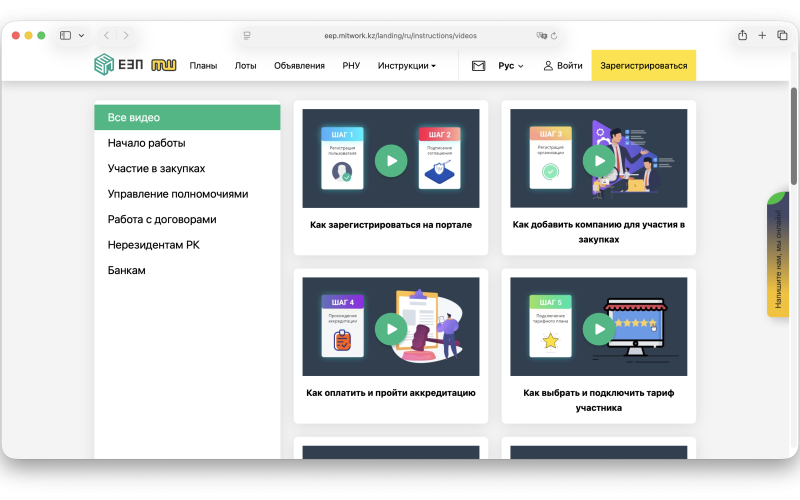Click the ШАГ 3 card in the thumbnail
Viewport: 800px width, 500px height.
pyautogui.click(x=551, y=158)
